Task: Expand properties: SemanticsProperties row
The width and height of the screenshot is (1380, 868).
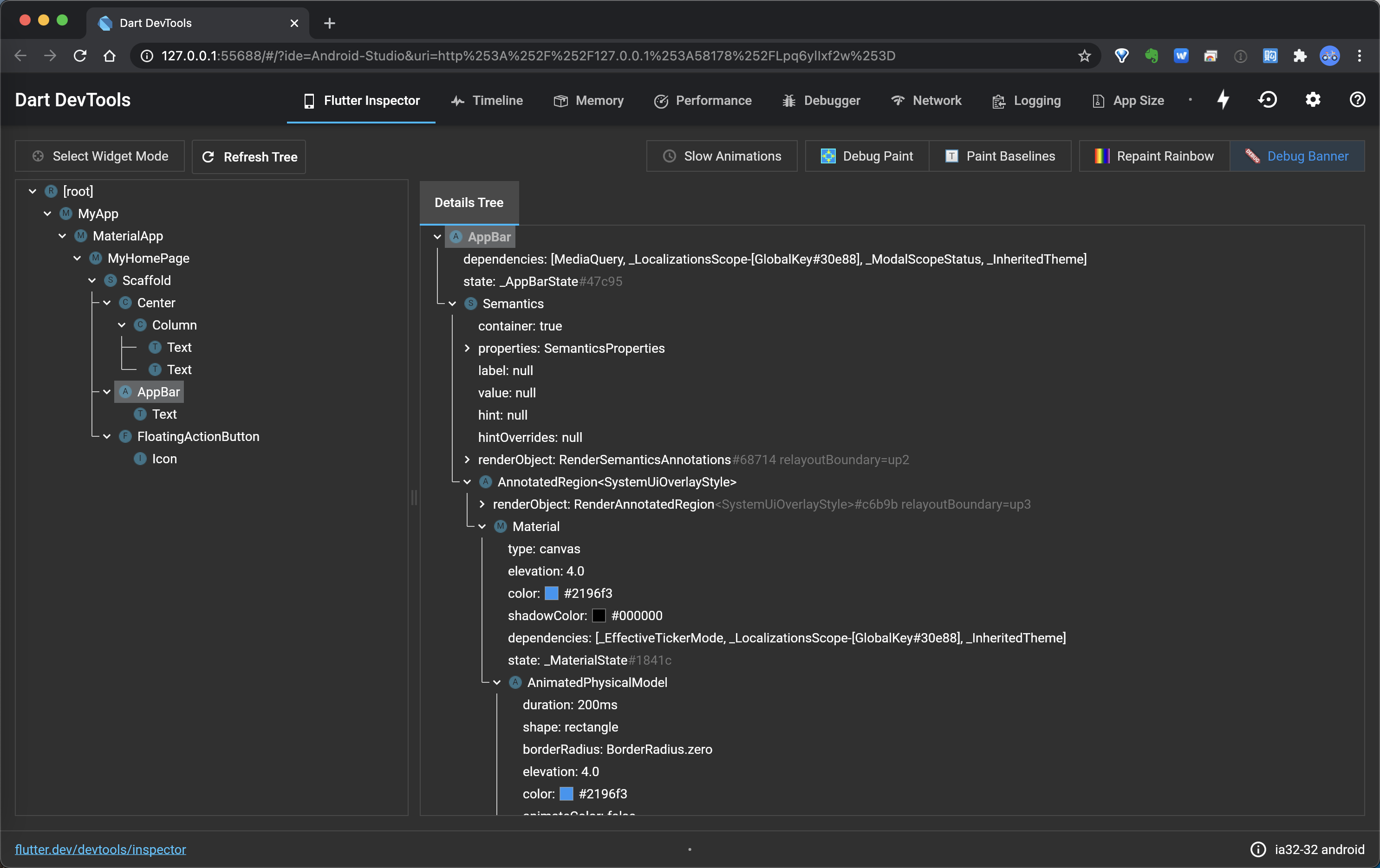Action: pos(467,348)
